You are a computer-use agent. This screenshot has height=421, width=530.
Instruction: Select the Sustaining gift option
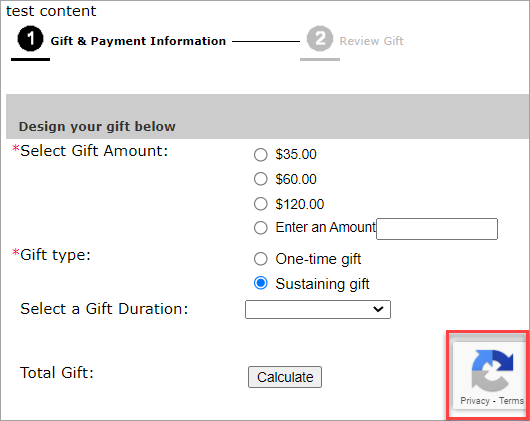click(261, 283)
